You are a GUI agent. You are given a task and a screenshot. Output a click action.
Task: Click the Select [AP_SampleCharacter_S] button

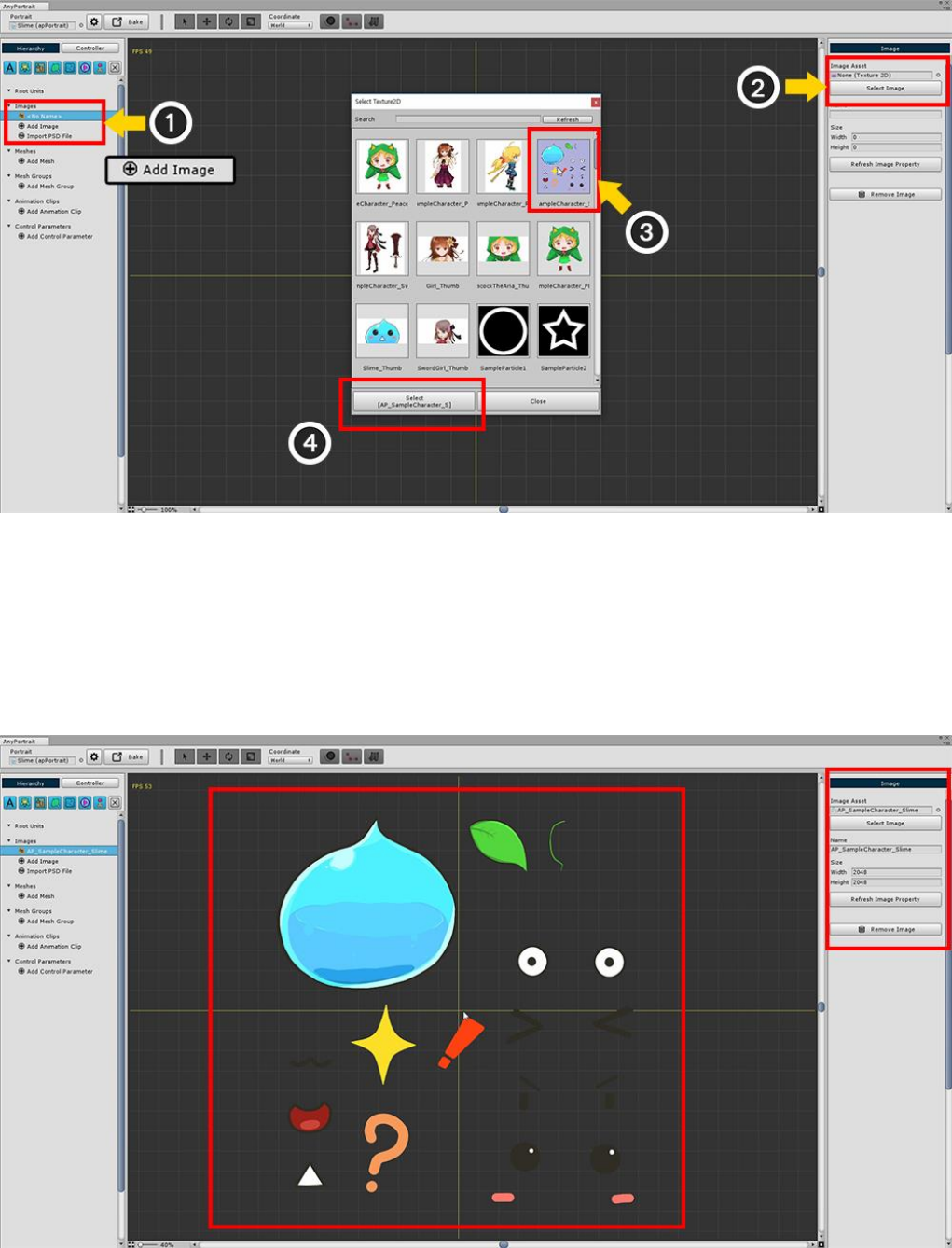pyautogui.click(x=414, y=401)
